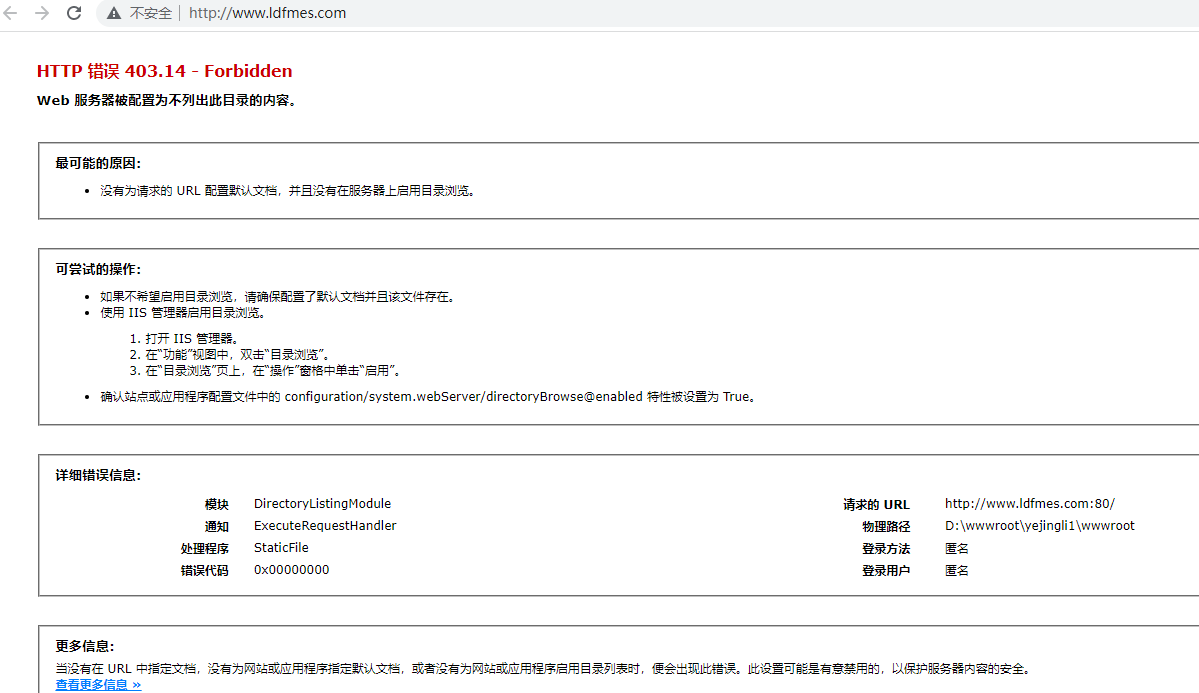Click the forward navigation arrow icon
The image size is (1199, 693).
[x=42, y=13]
